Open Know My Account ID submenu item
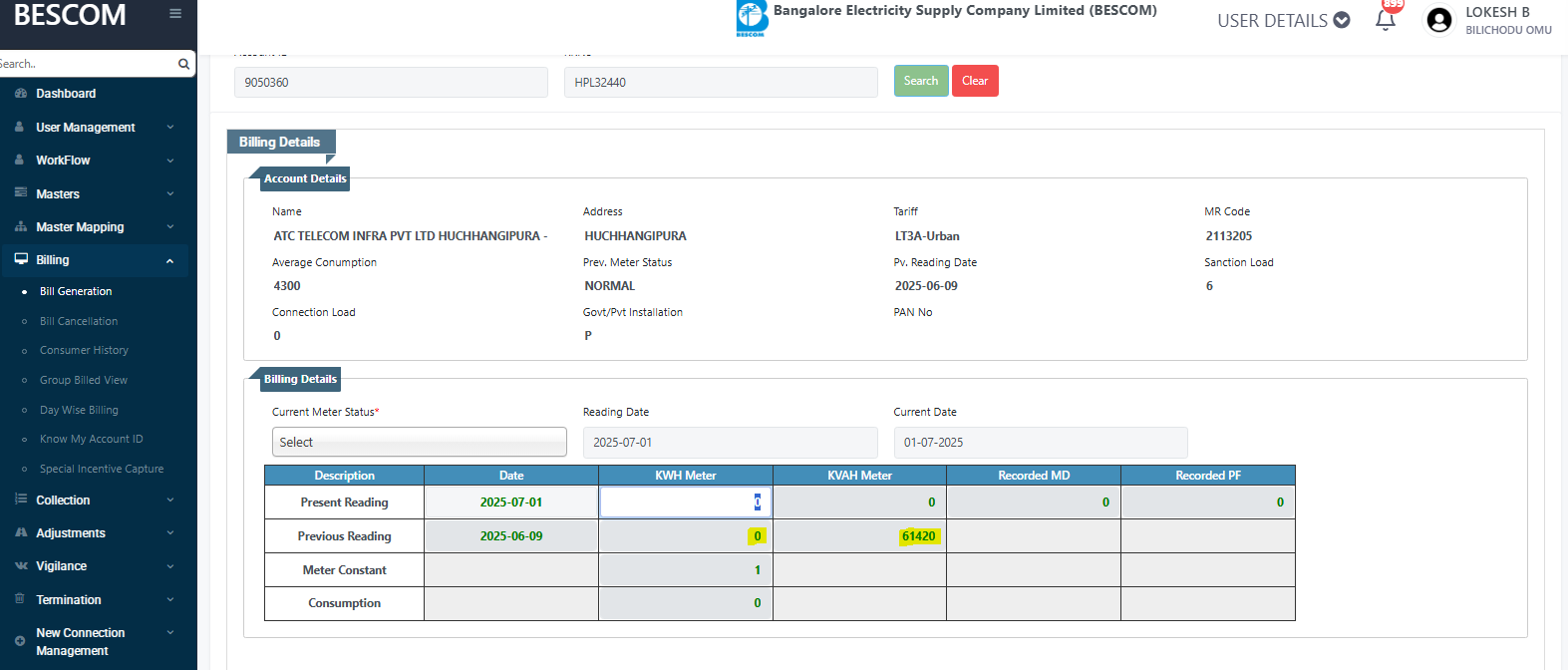The height and width of the screenshot is (670, 1568). click(92, 439)
